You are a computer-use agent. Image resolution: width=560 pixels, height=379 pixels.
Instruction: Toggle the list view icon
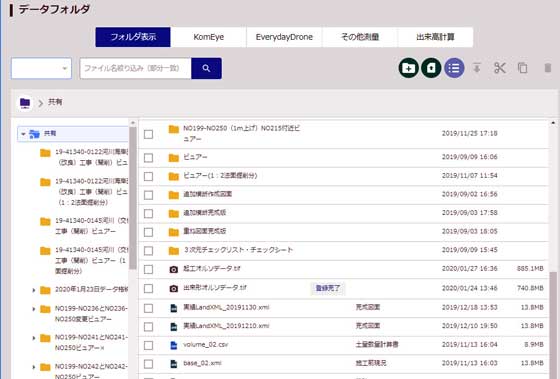pyautogui.click(x=454, y=68)
